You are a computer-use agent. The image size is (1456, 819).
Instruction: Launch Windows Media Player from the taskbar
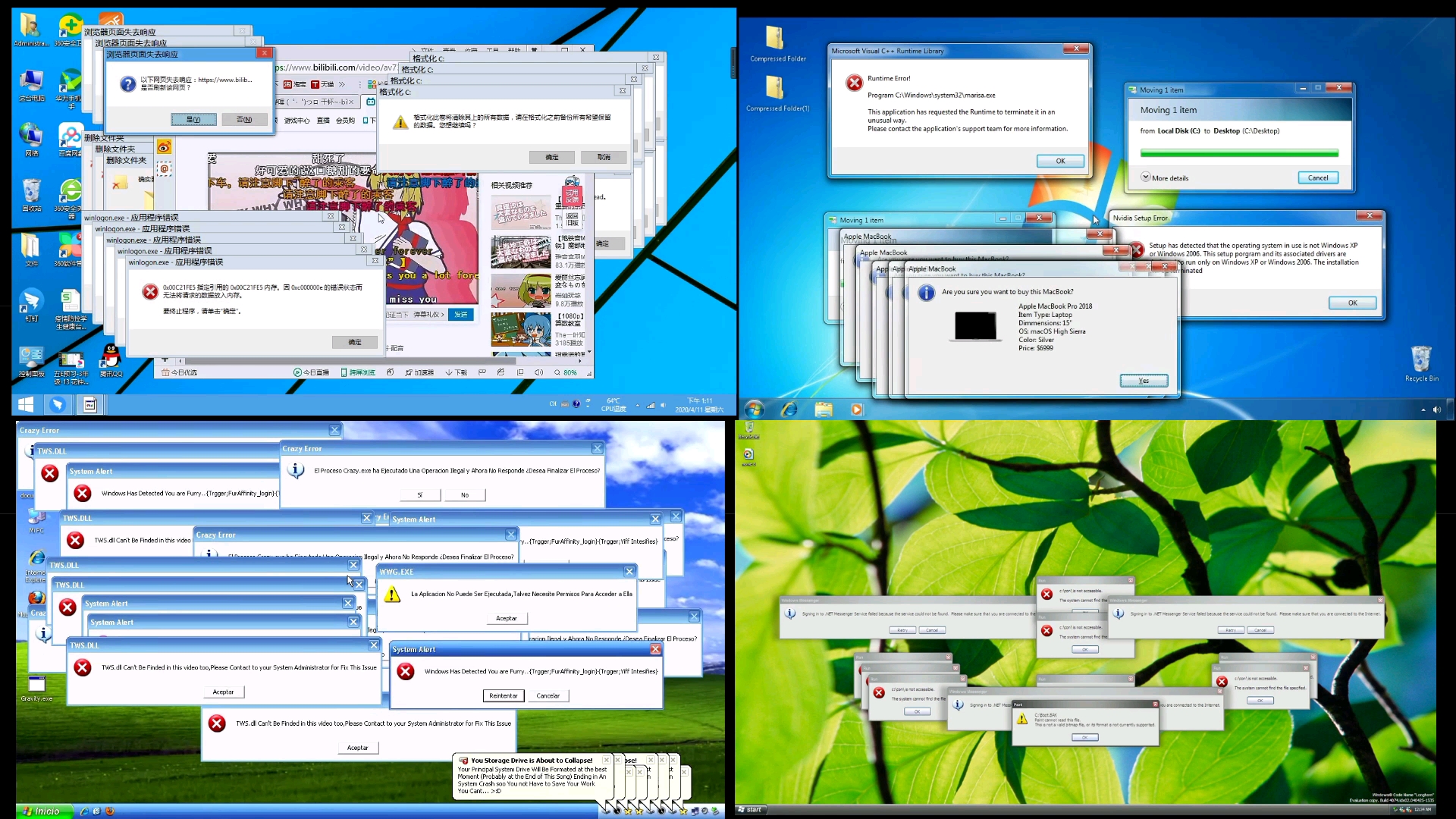coord(856,409)
